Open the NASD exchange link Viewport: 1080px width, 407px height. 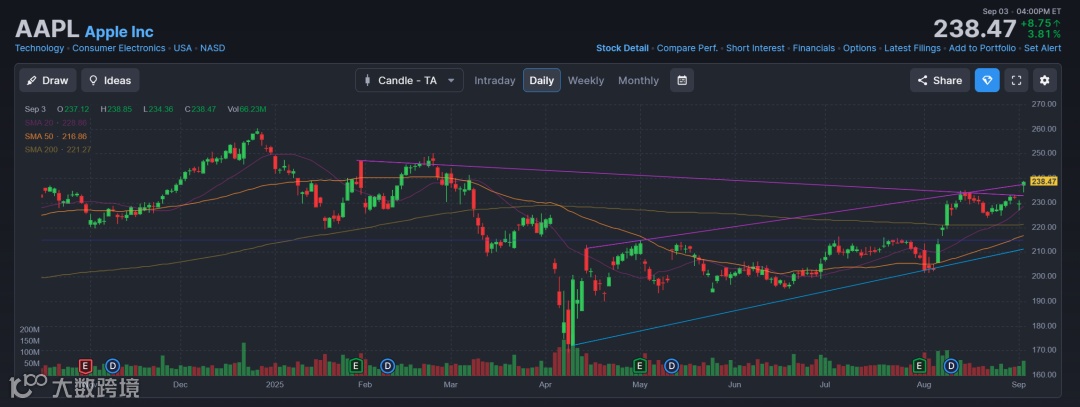tap(212, 48)
